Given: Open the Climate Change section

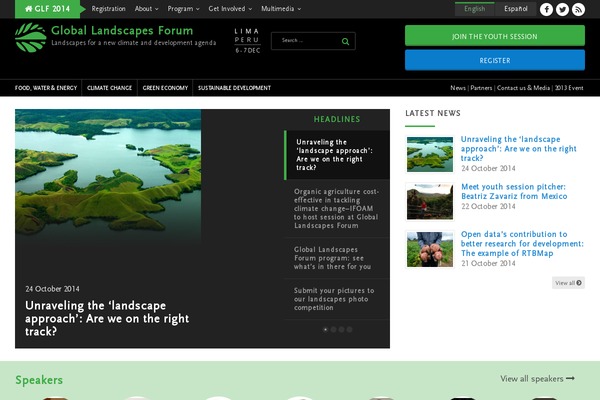Looking at the screenshot, I should (109, 88).
